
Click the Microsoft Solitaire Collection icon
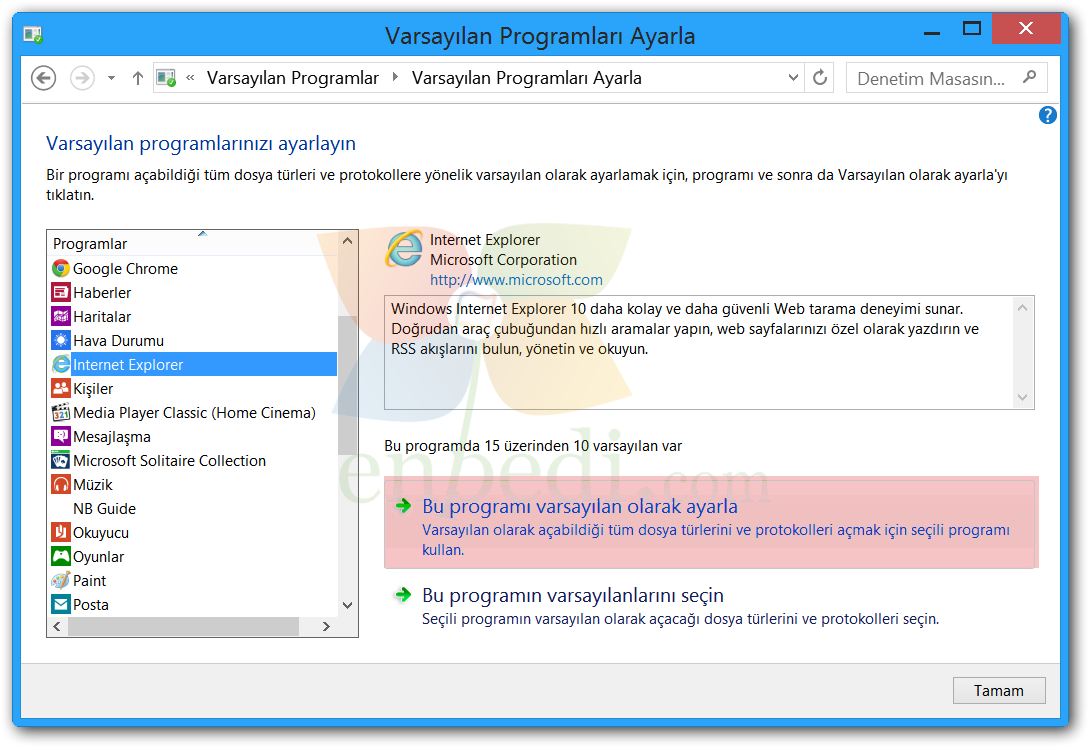[x=61, y=460]
